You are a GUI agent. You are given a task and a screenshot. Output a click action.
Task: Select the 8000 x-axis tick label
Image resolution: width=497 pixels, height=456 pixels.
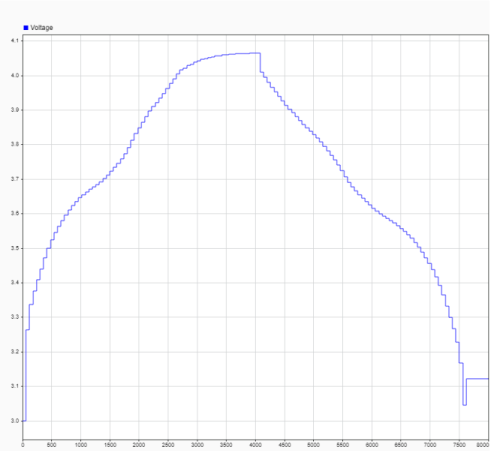pyautogui.click(x=483, y=445)
